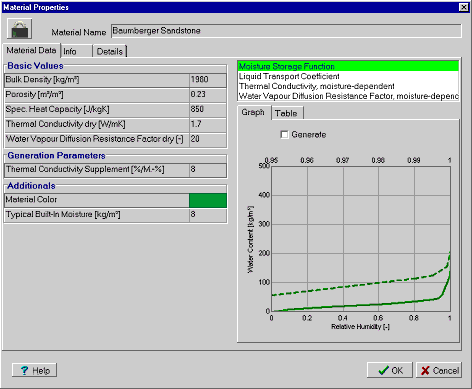Click the green Material Color swatch
Screen dimensions: 472x389
208,200
